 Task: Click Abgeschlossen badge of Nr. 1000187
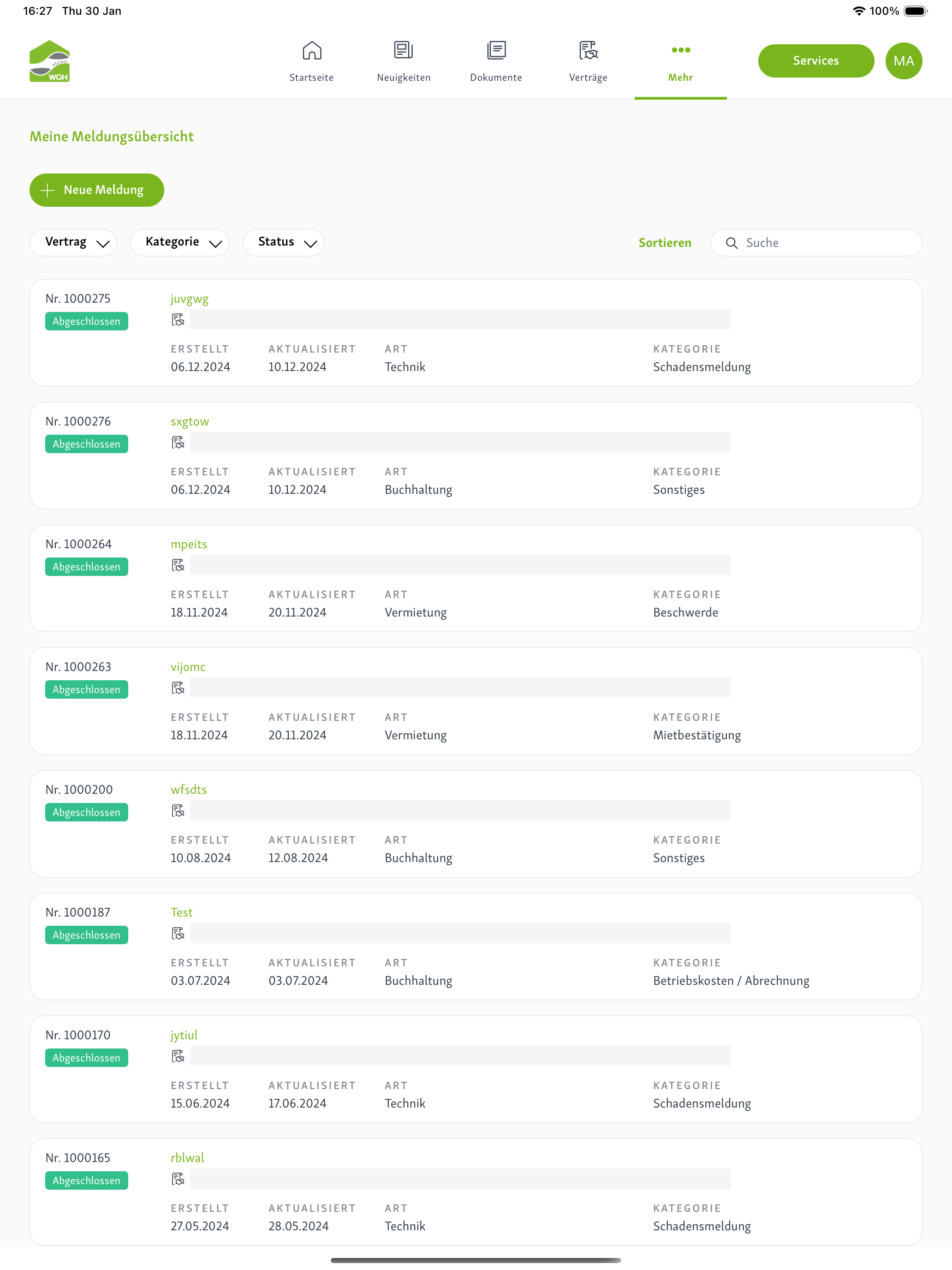[87, 935]
